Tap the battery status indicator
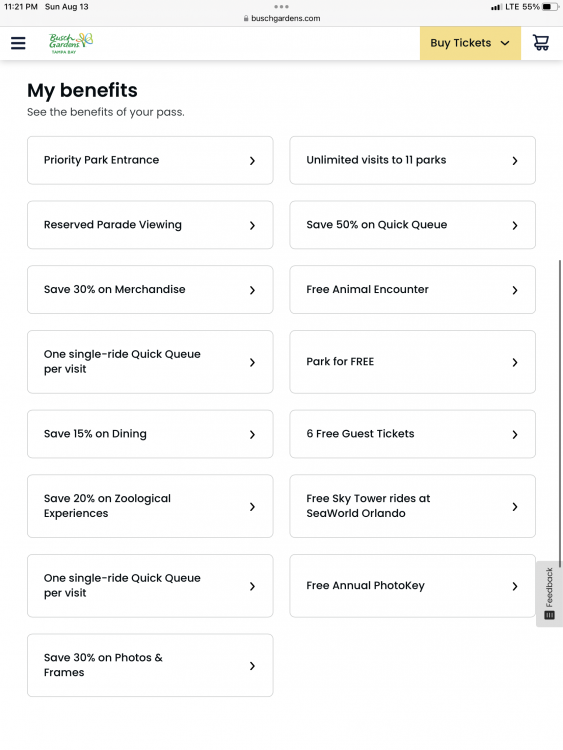This screenshot has height=750, width=563. tap(550, 7)
